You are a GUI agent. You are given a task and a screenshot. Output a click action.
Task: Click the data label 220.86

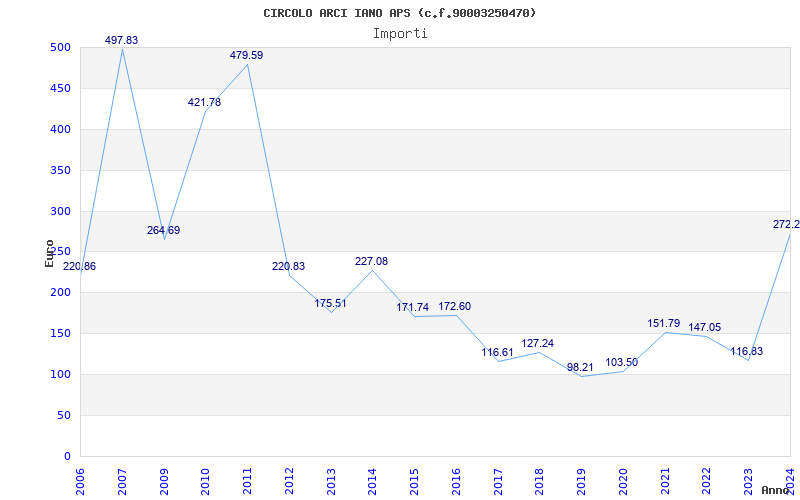[79, 266]
